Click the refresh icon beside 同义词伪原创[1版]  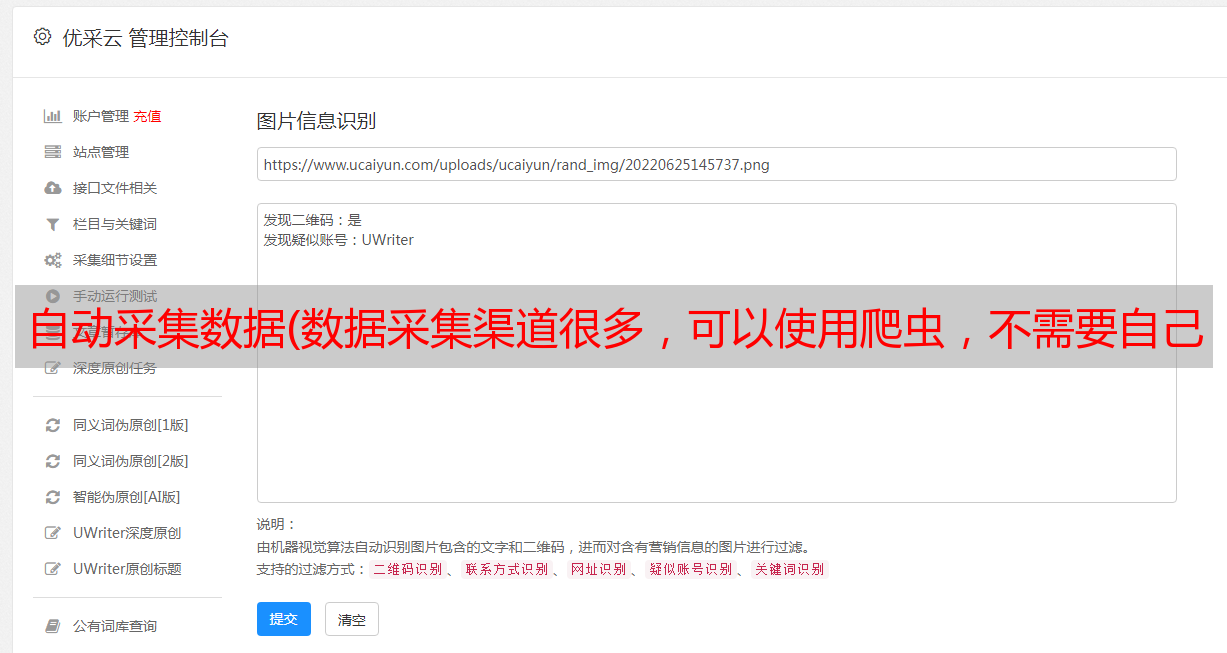53,425
